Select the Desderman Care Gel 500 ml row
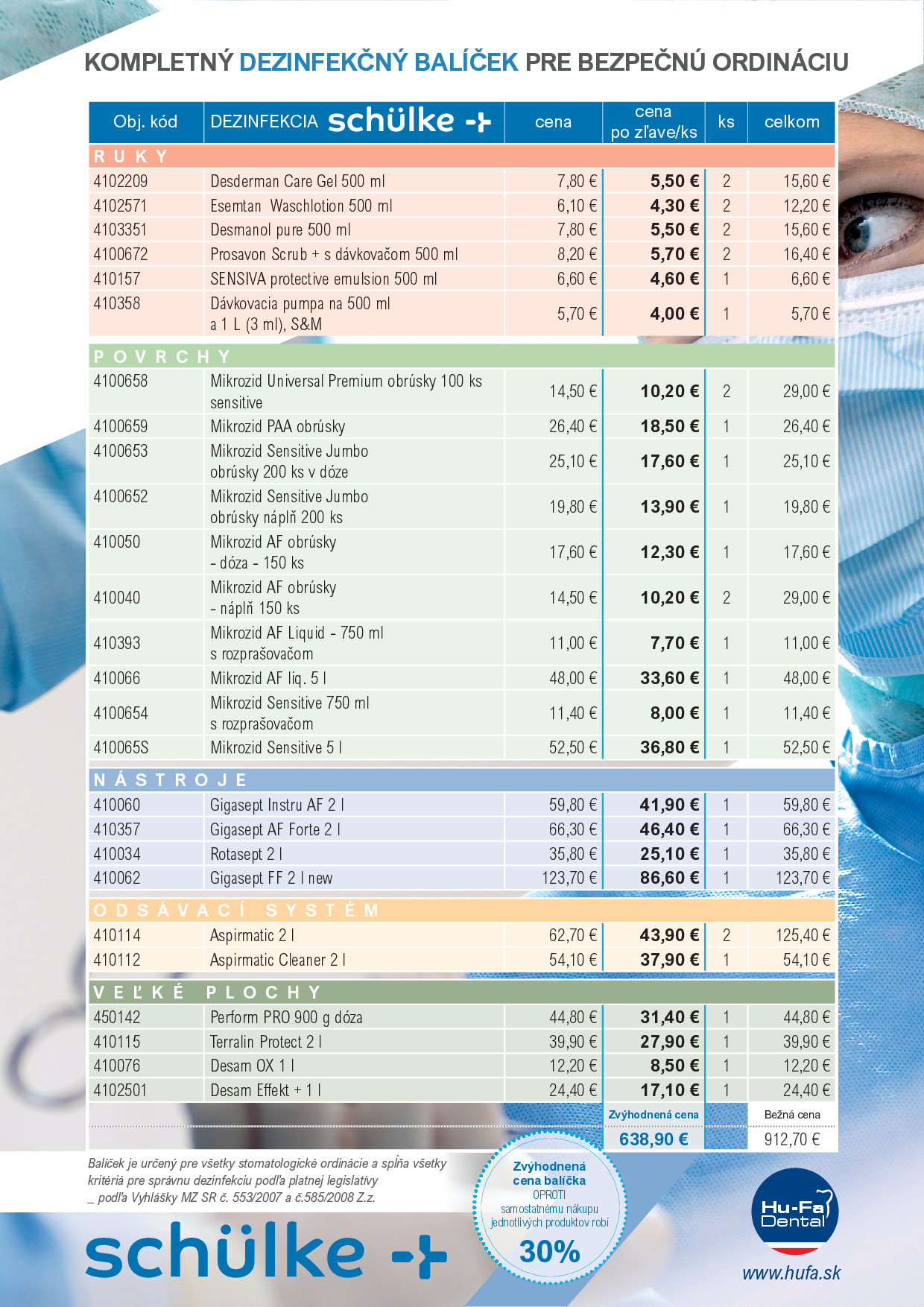 (297, 181)
